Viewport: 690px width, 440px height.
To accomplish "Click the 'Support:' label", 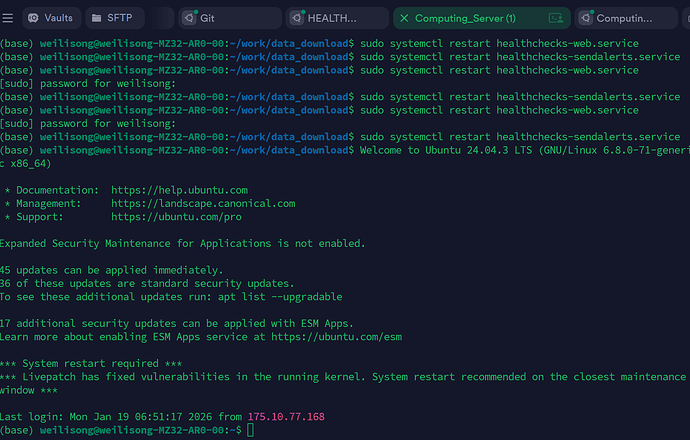I will click(40, 217).
